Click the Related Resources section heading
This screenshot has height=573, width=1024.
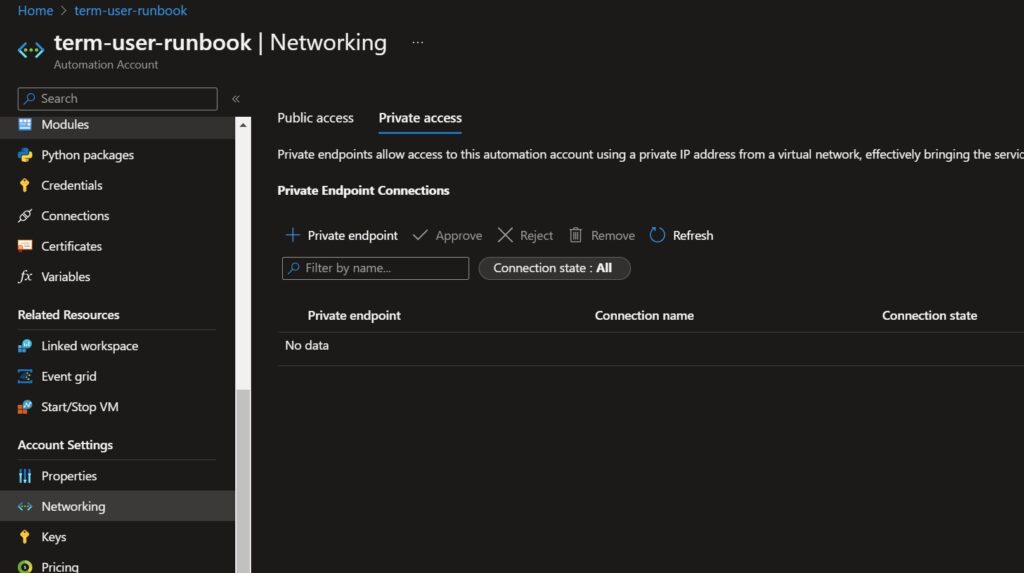coord(69,315)
